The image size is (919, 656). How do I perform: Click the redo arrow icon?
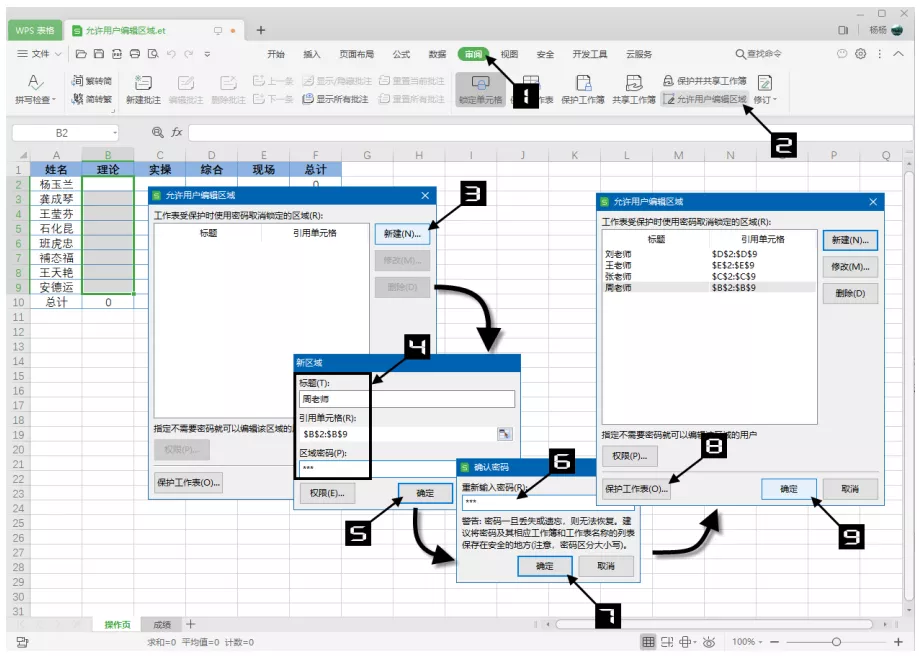189,54
